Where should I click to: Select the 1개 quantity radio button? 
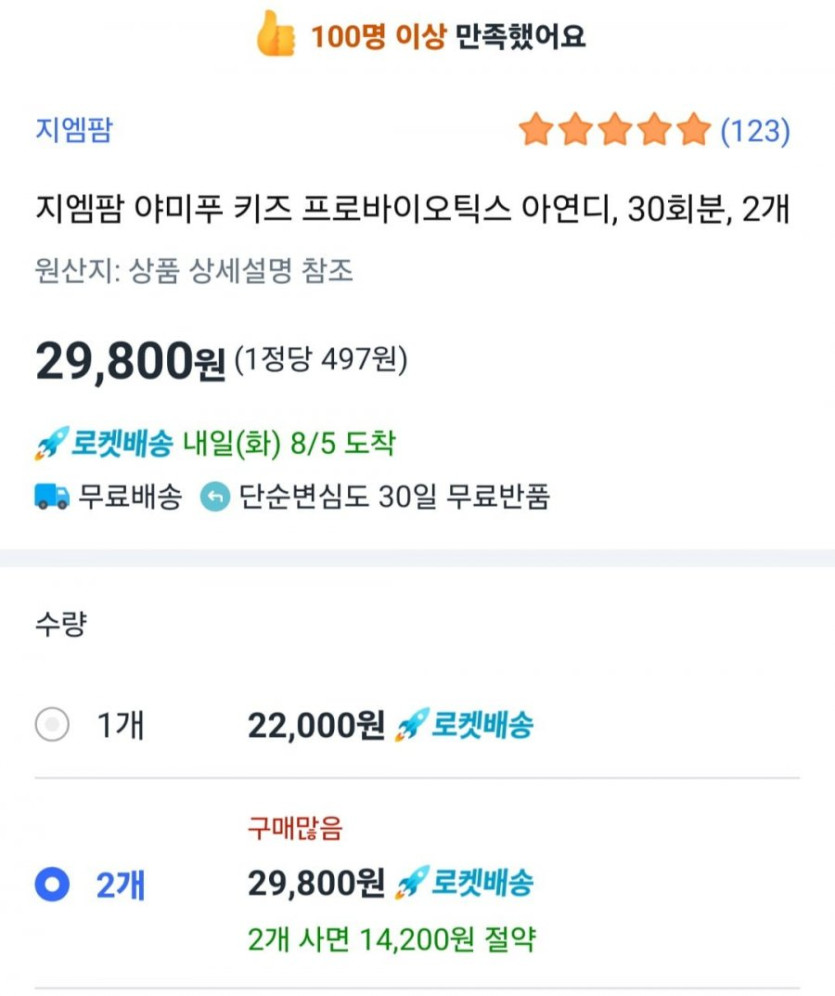click(52, 724)
